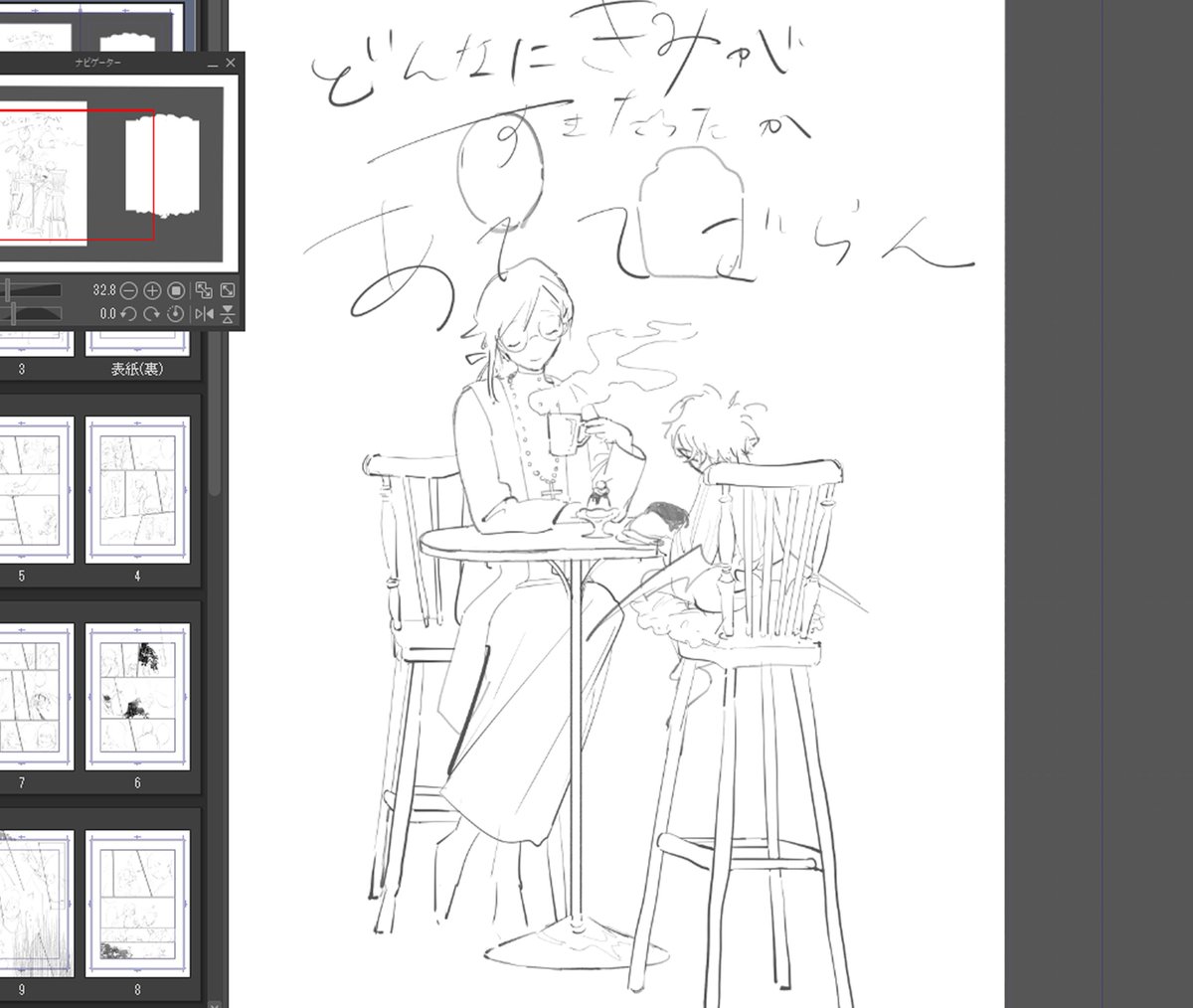Open page 8 thumbnail

pos(137,903)
